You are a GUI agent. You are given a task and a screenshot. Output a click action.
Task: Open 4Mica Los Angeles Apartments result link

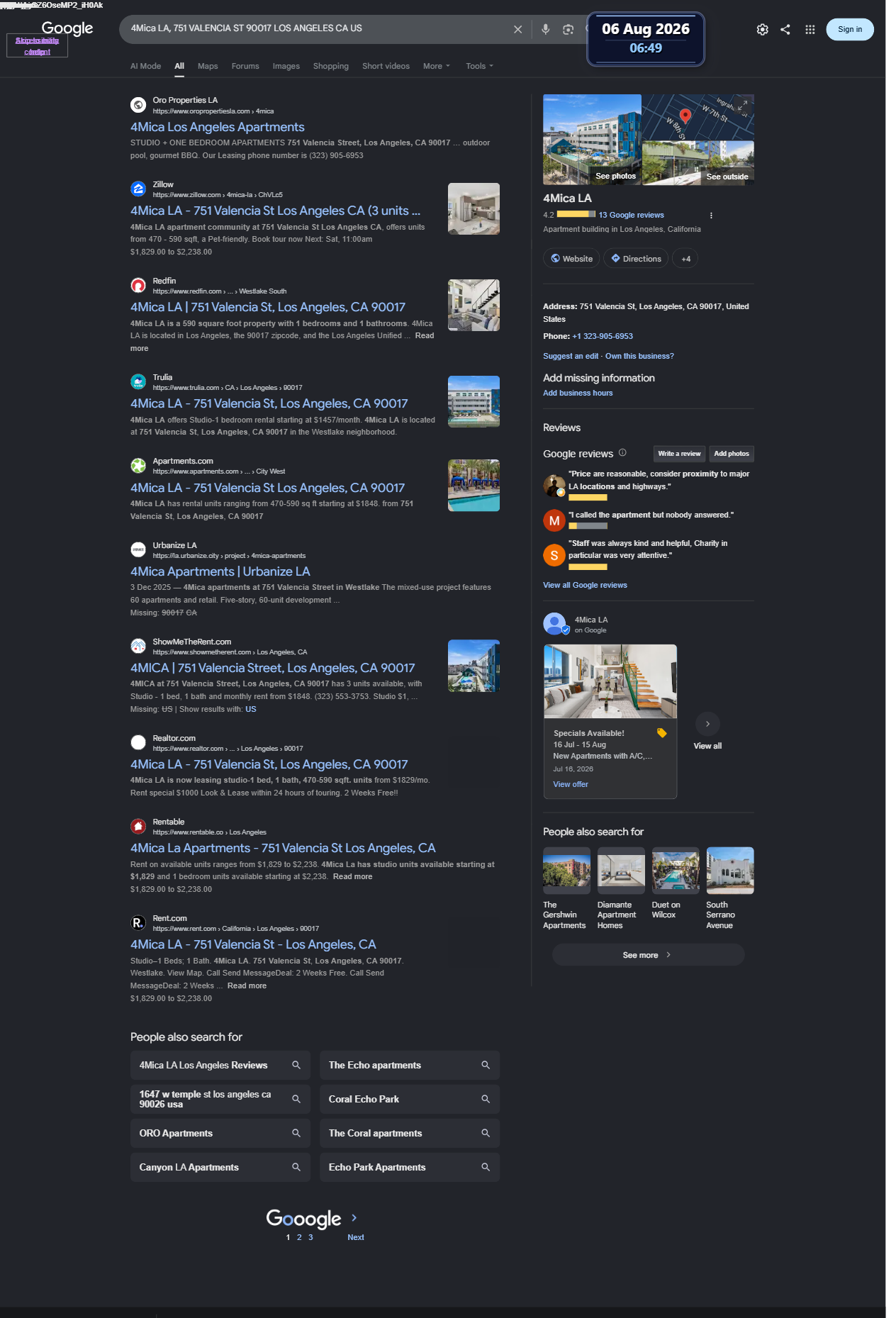[218, 127]
